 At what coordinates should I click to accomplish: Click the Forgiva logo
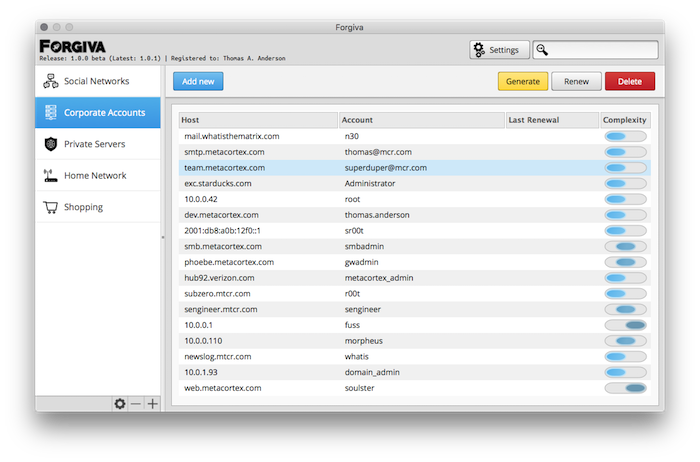coord(72,46)
